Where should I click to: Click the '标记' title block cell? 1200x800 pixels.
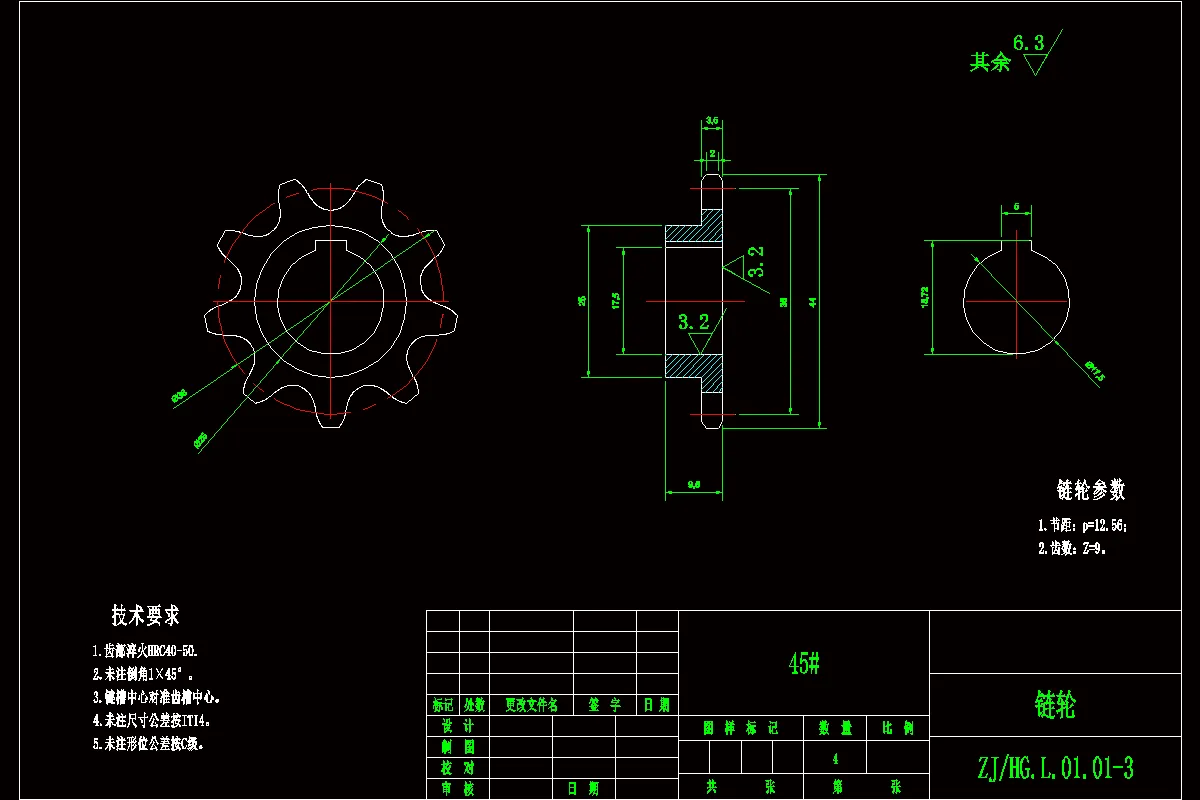click(443, 705)
